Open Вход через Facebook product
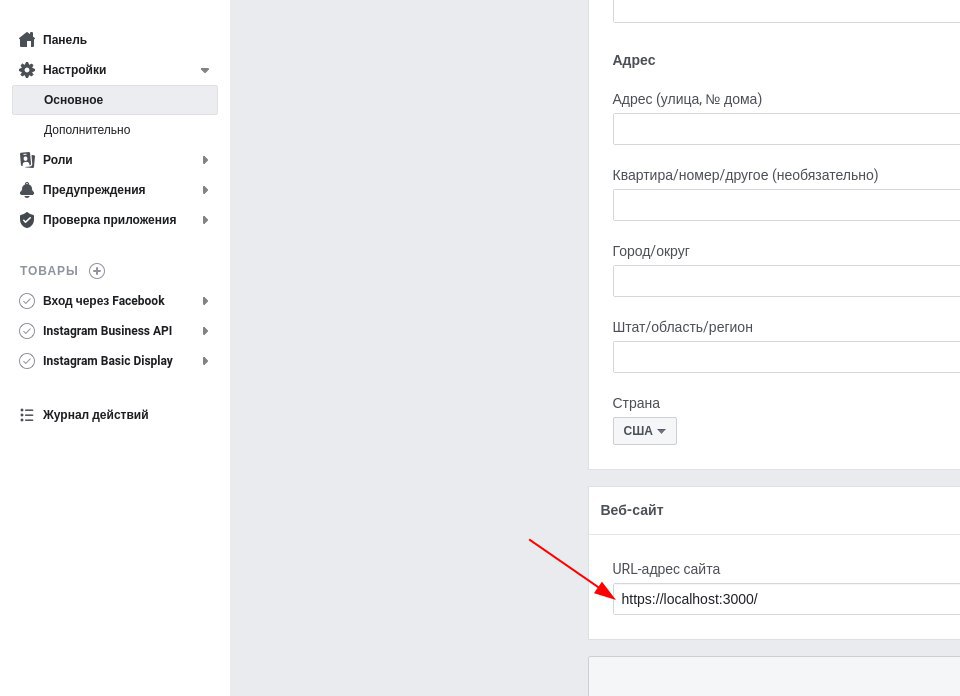The height and width of the screenshot is (696, 960). (x=103, y=301)
